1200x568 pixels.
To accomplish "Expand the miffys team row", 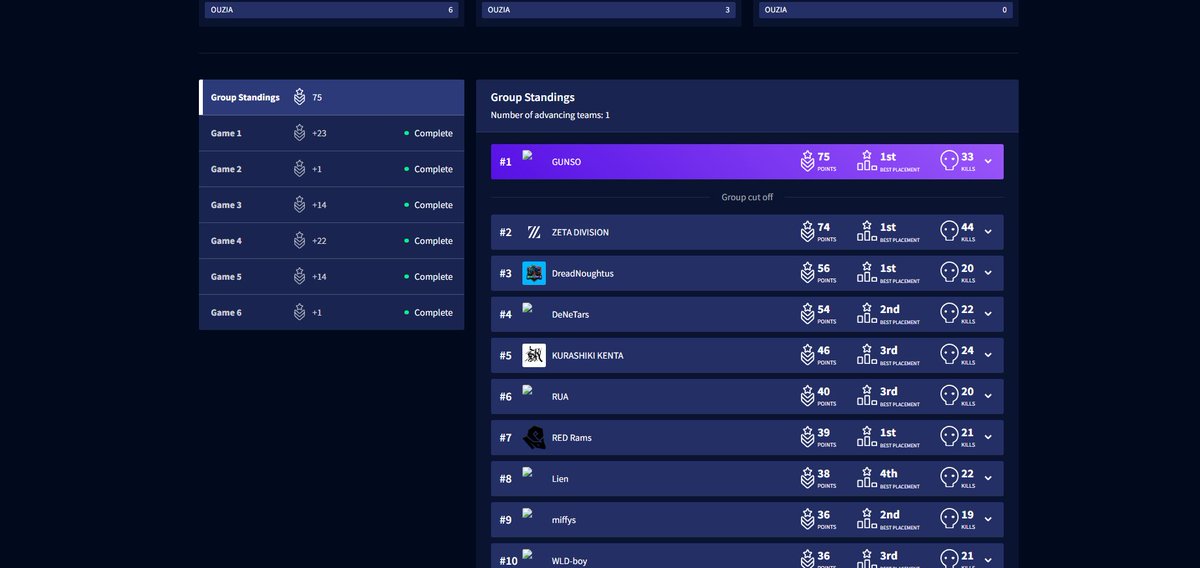I will (x=988, y=519).
